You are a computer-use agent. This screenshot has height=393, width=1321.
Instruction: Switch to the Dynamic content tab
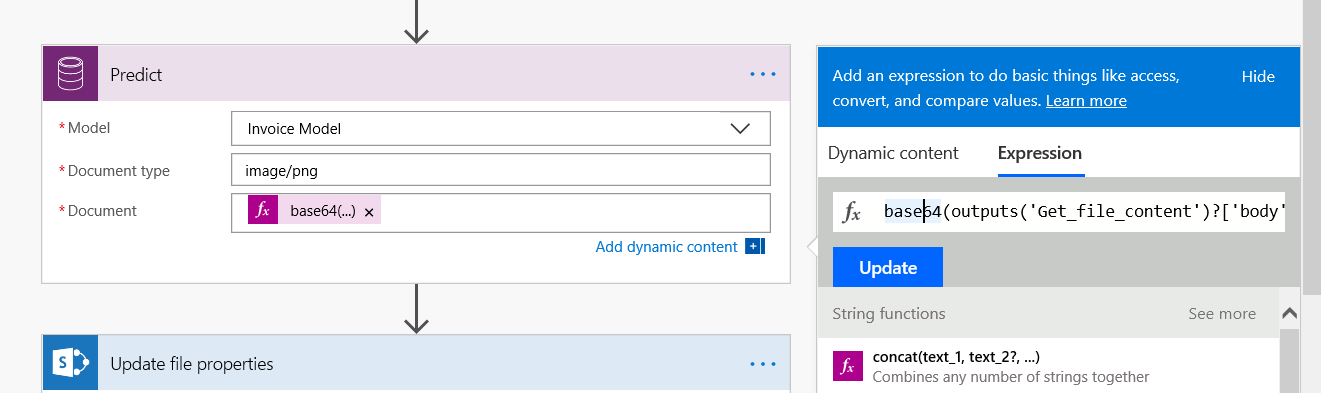893,153
